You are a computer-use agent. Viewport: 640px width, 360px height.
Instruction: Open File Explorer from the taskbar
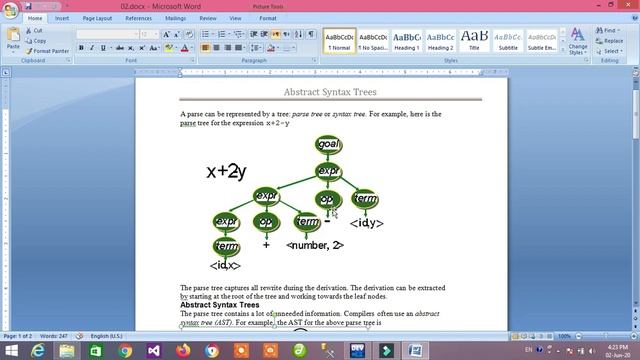[x=67, y=351]
